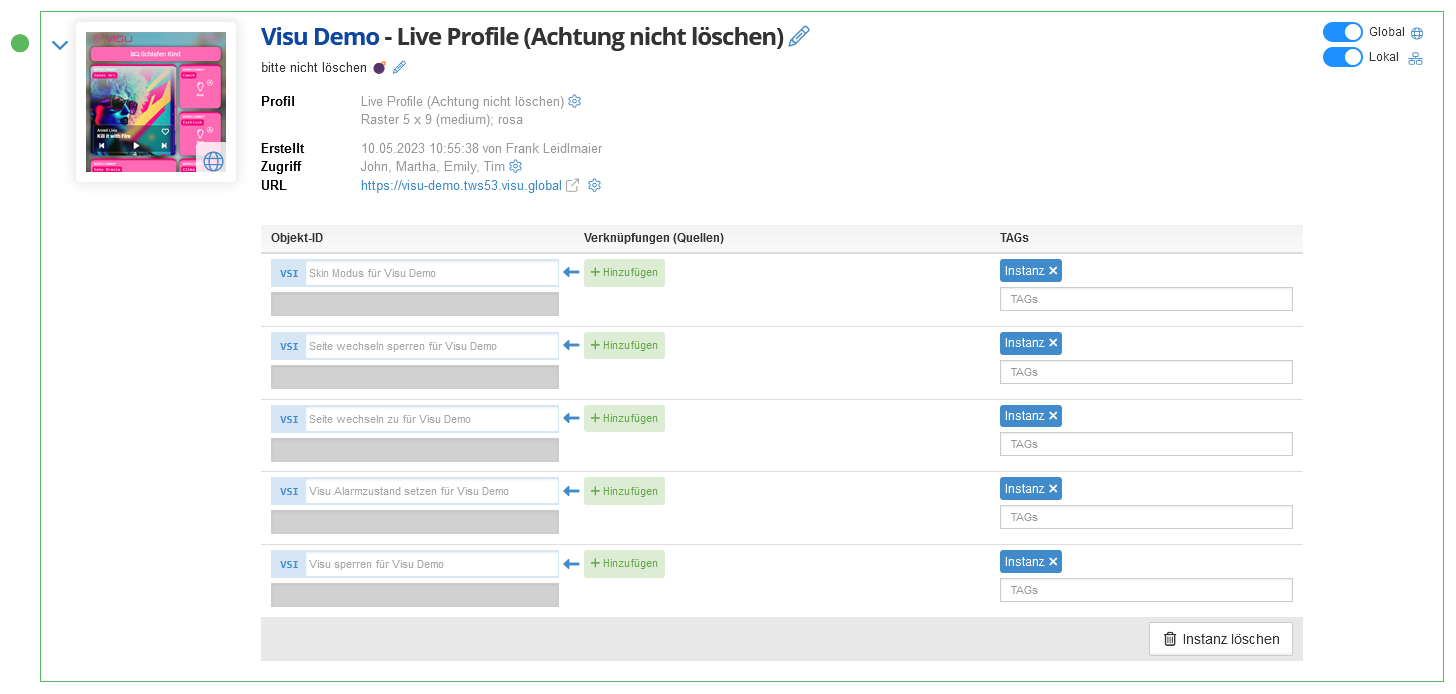
Task: Click blue arrow beside Seite wechseln sperren field
Action: click(571, 346)
